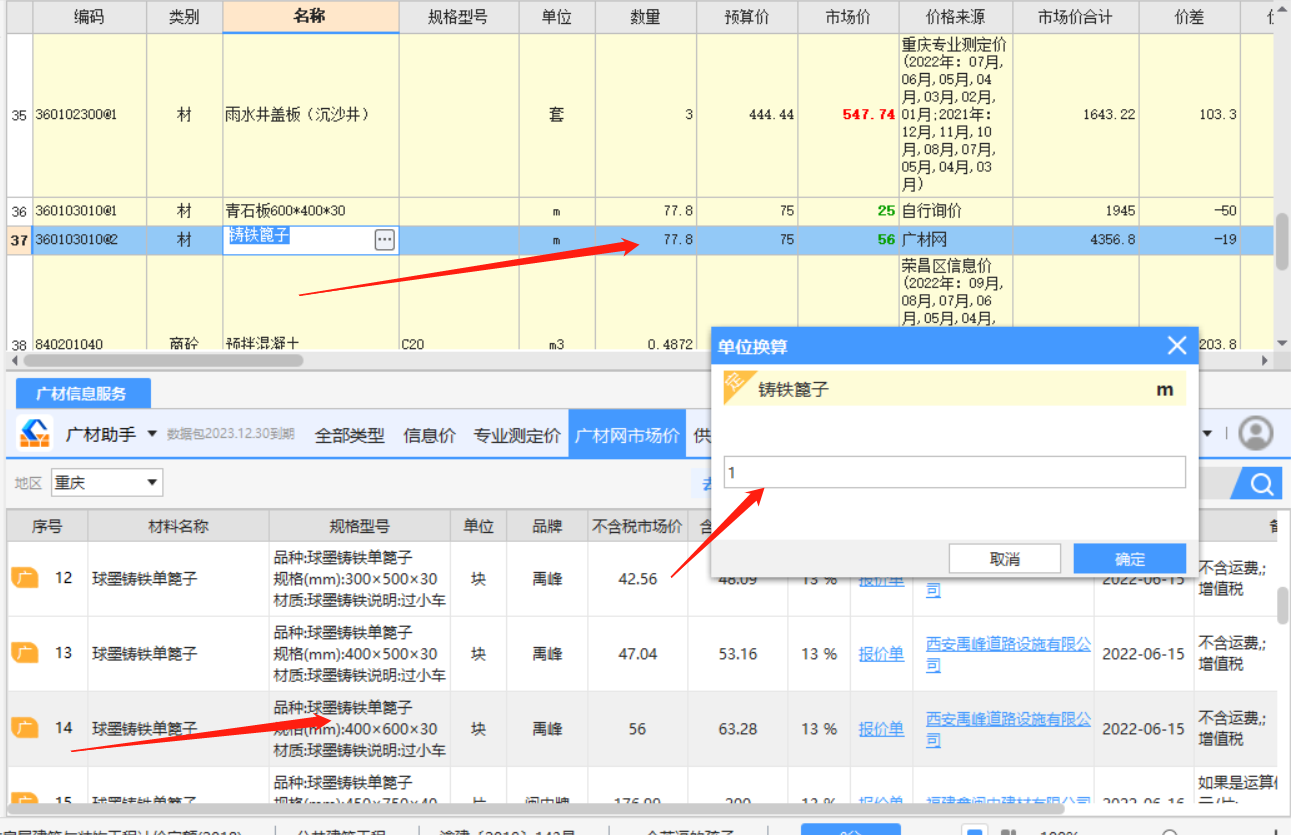Click the 数据包2023.12.30到期 expiry notice
The height and width of the screenshot is (835, 1291).
click(231, 435)
